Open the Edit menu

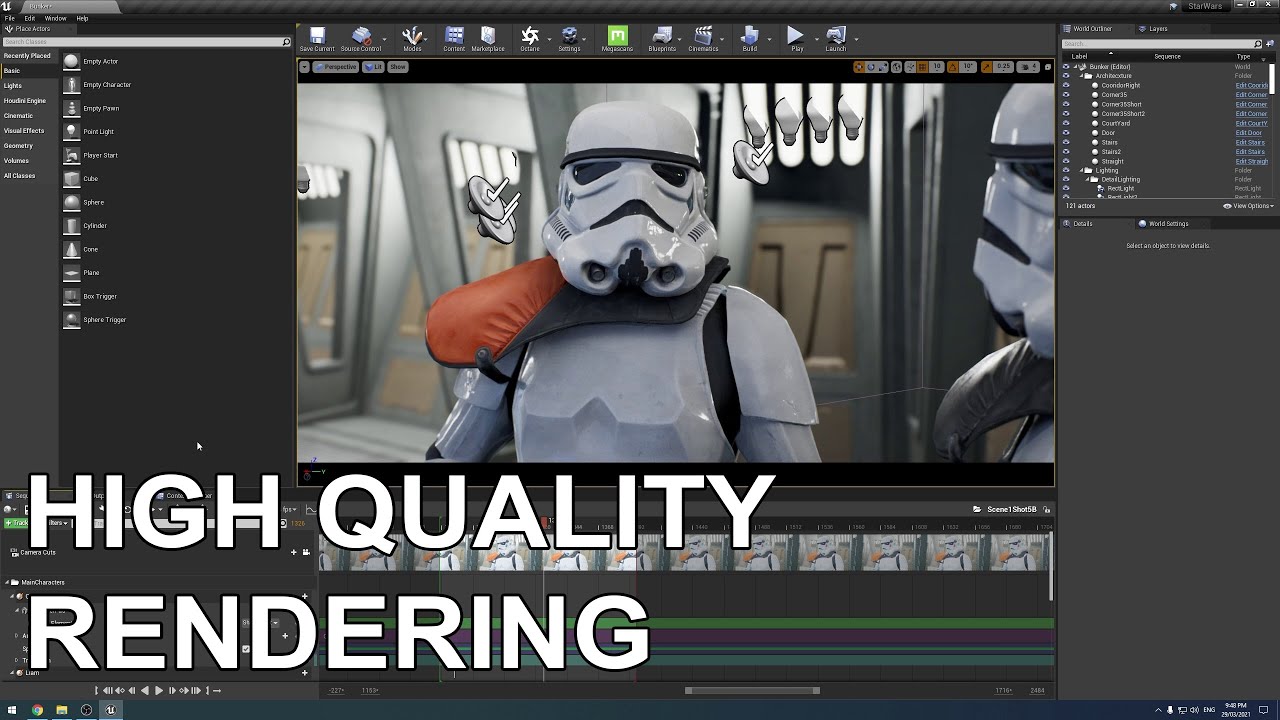pyautogui.click(x=30, y=18)
